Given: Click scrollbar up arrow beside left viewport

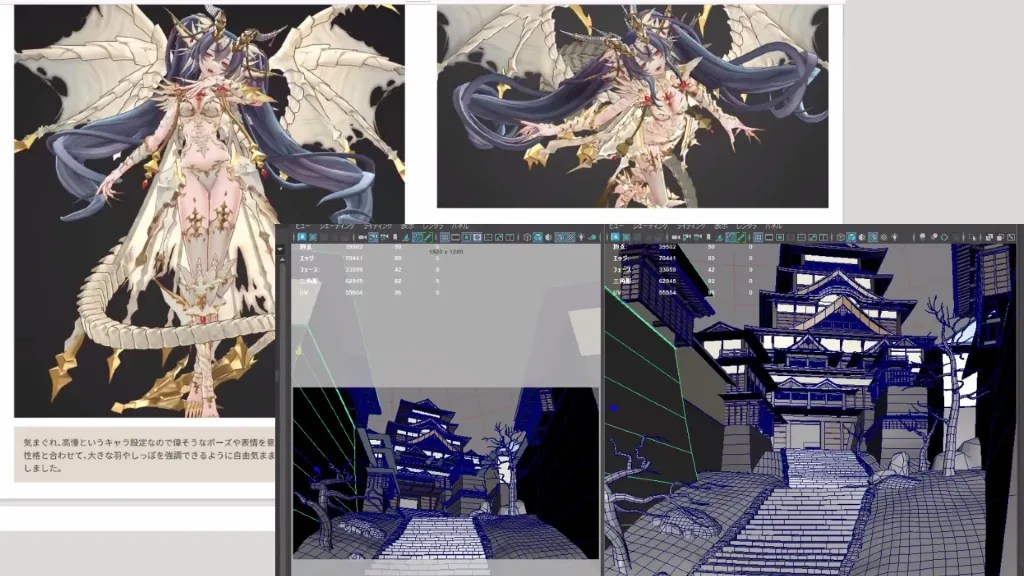Looking at the screenshot, I should pyautogui.click(x=282, y=259).
